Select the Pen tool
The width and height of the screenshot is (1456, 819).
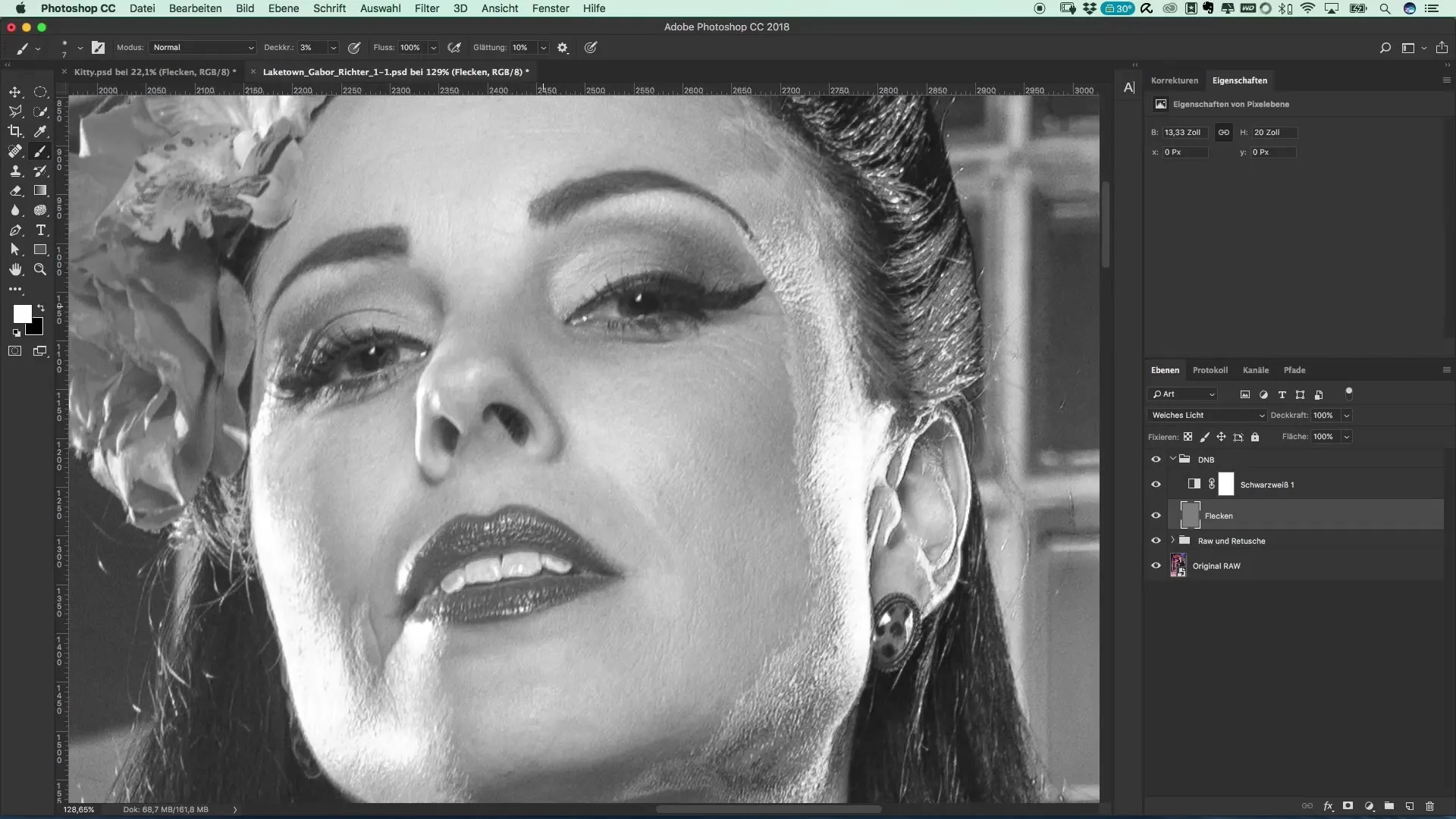click(x=15, y=230)
